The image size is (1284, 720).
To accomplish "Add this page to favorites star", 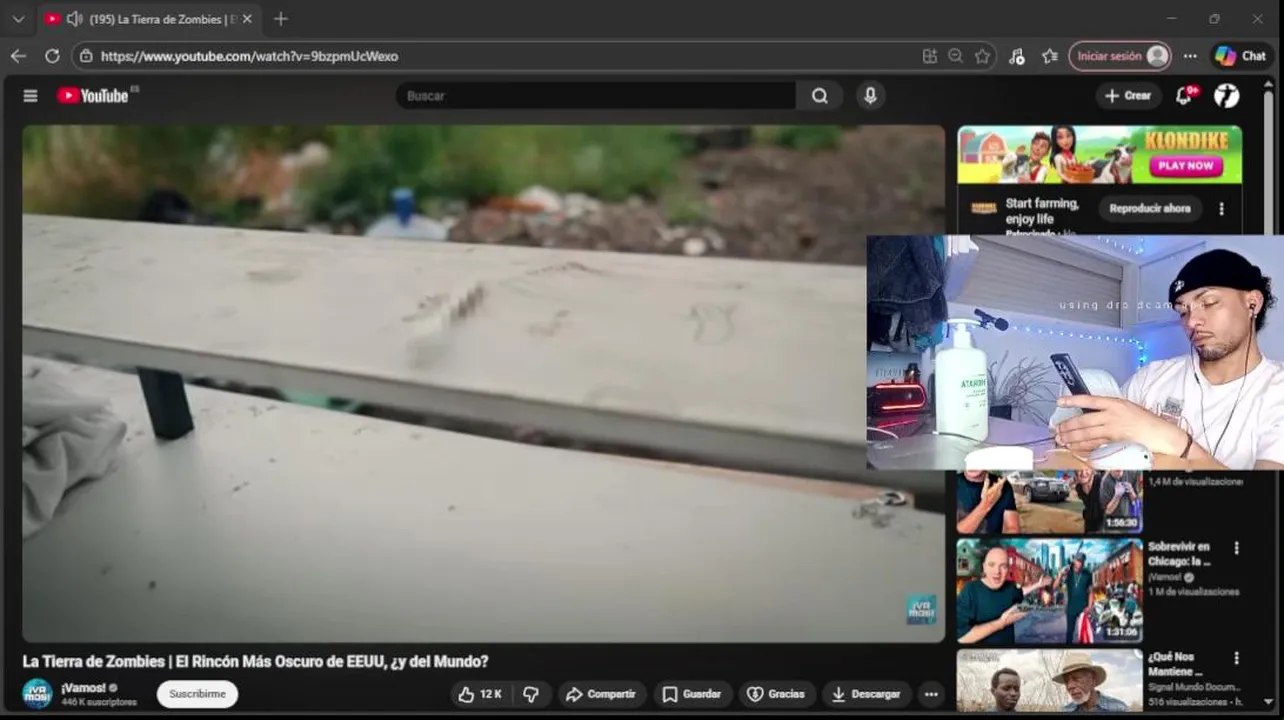I will (x=982, y=56).
